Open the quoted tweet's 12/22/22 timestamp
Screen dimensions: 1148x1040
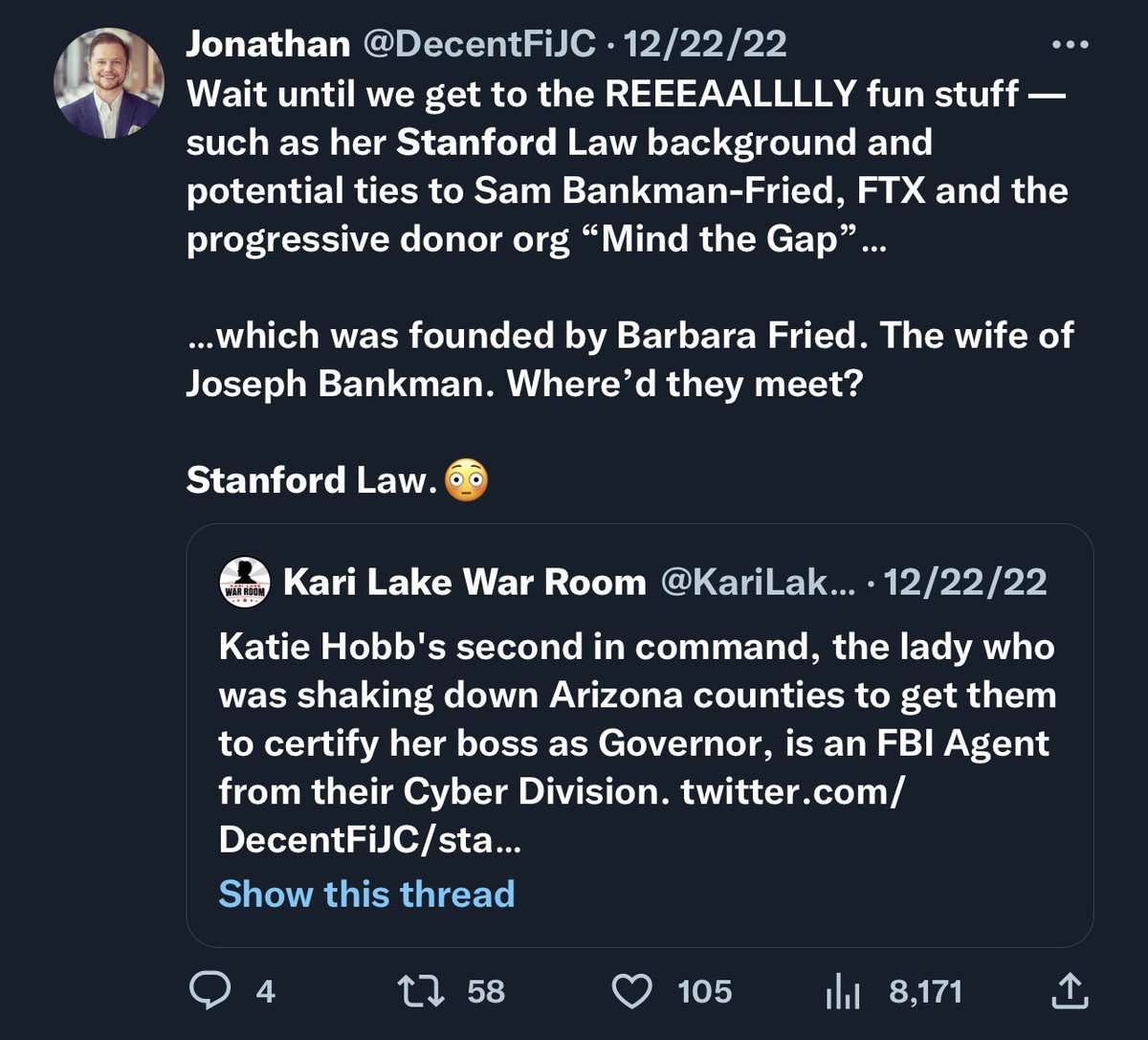point(966,582)
